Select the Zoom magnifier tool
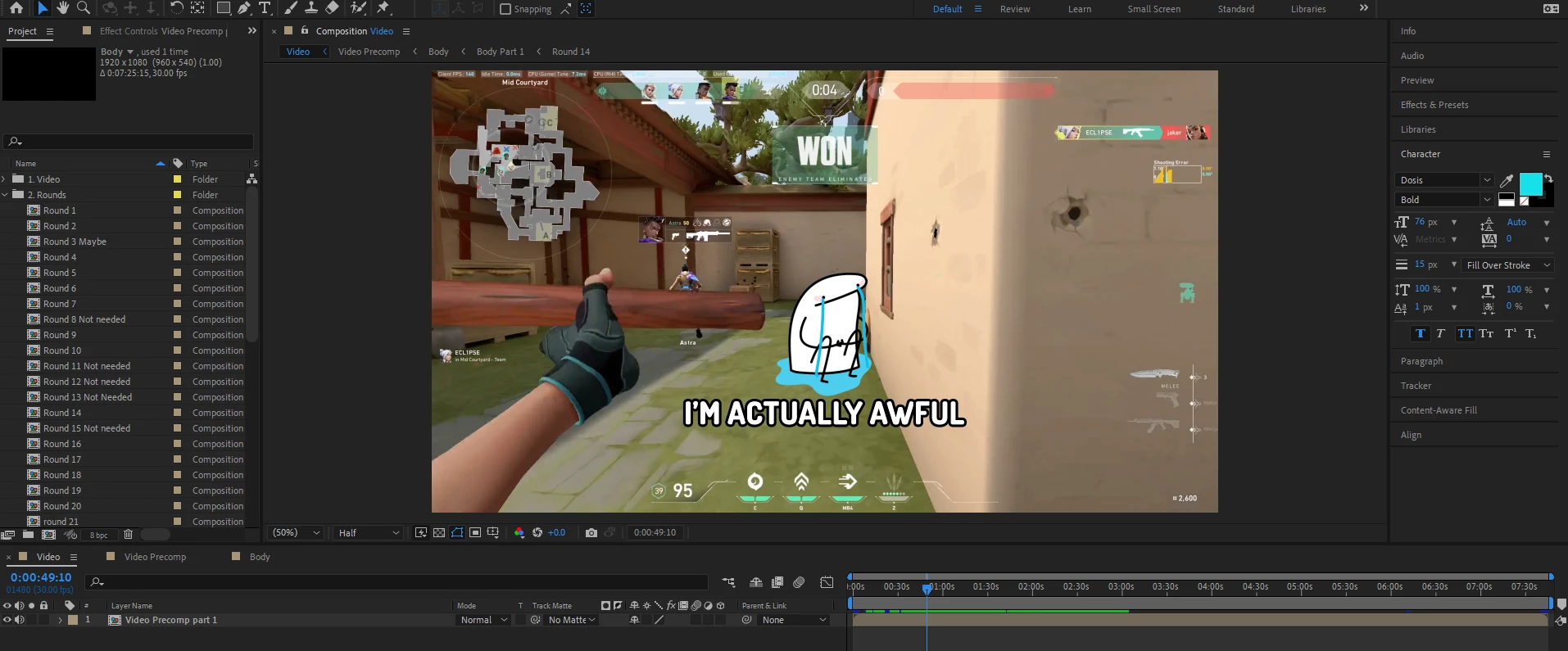The height and width of the screenshot is (651, 1568). 84,8
